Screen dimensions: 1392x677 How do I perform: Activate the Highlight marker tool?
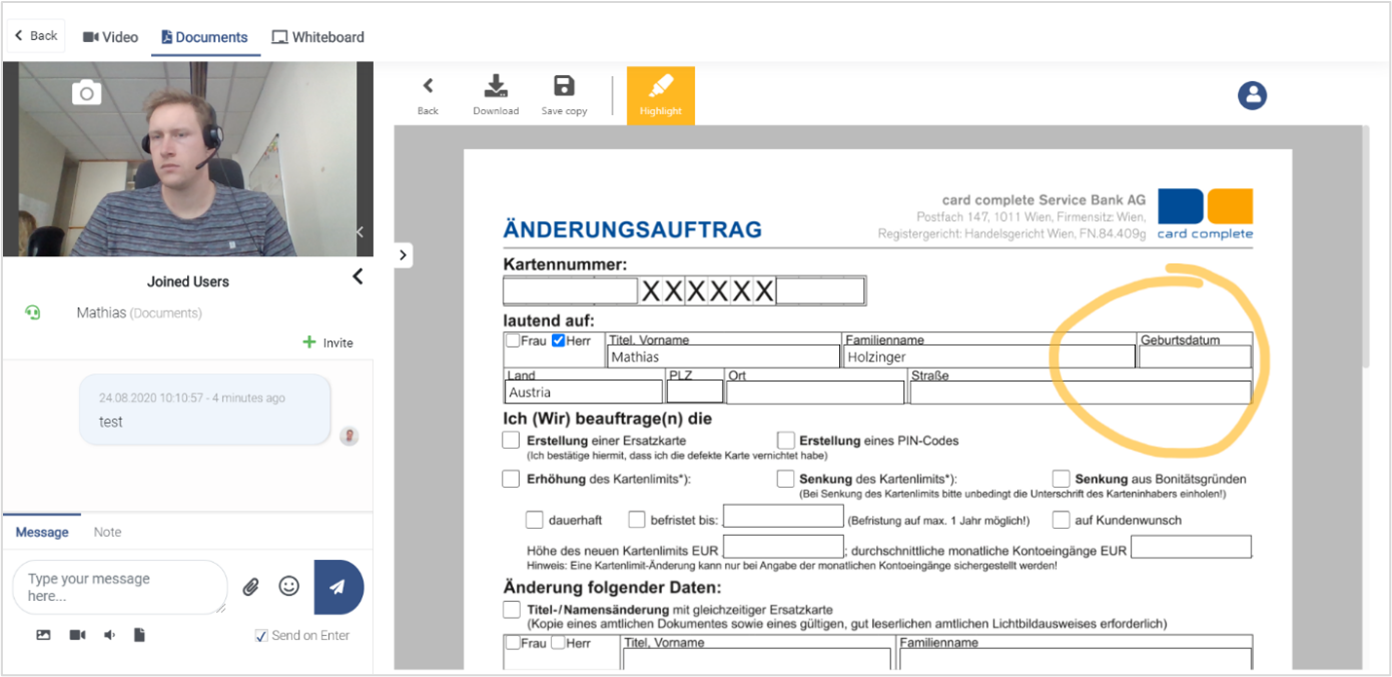click(x=661, y=96)
